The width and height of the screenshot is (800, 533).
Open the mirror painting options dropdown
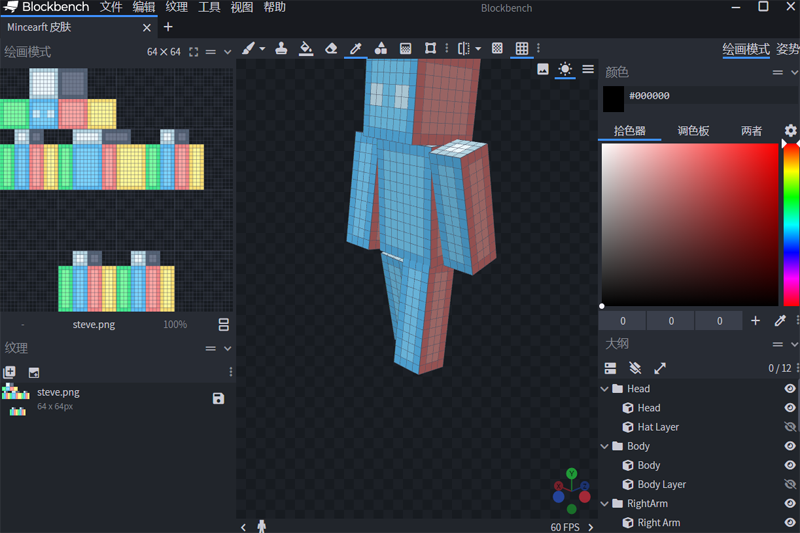pos(478,48)
